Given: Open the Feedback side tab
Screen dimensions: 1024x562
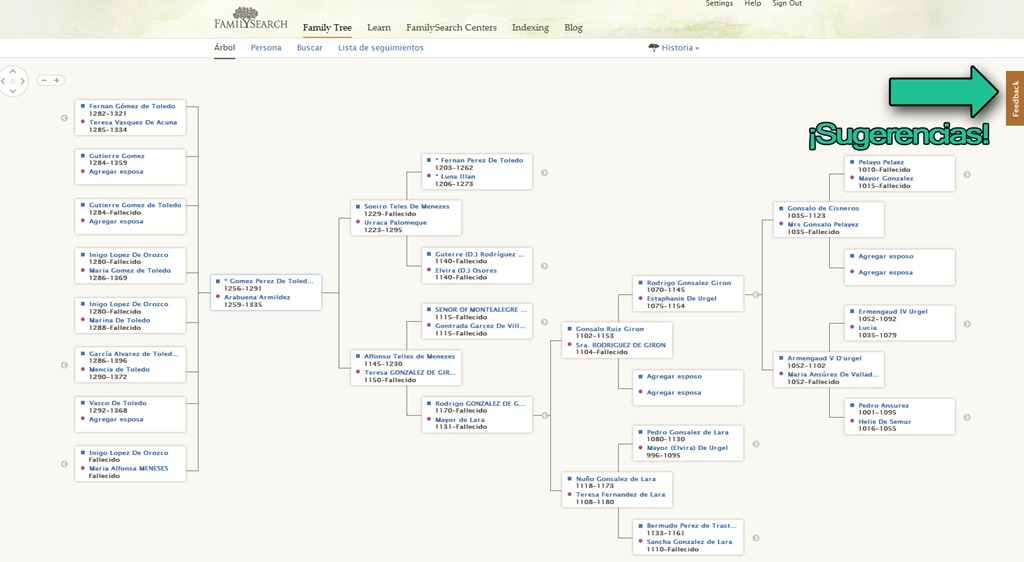Looking at the screenshot, I should pos(1015,98).
